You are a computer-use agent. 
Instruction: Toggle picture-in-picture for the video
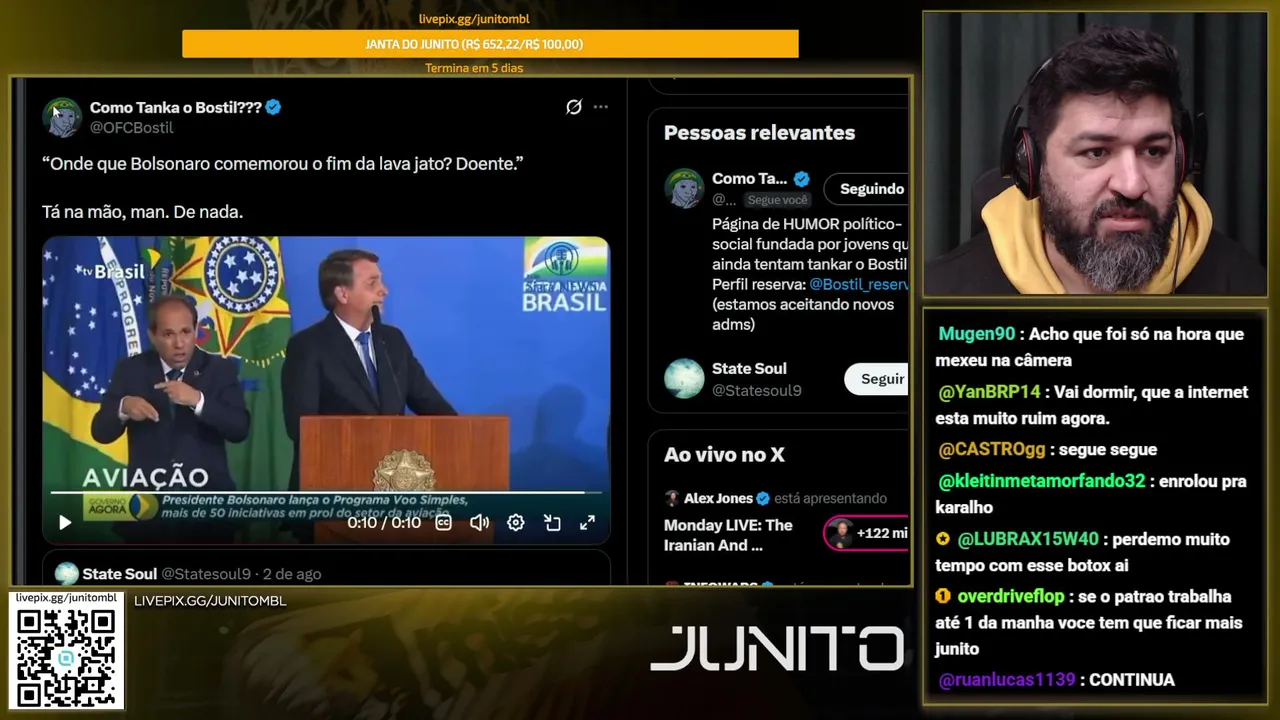click(552, 522)
